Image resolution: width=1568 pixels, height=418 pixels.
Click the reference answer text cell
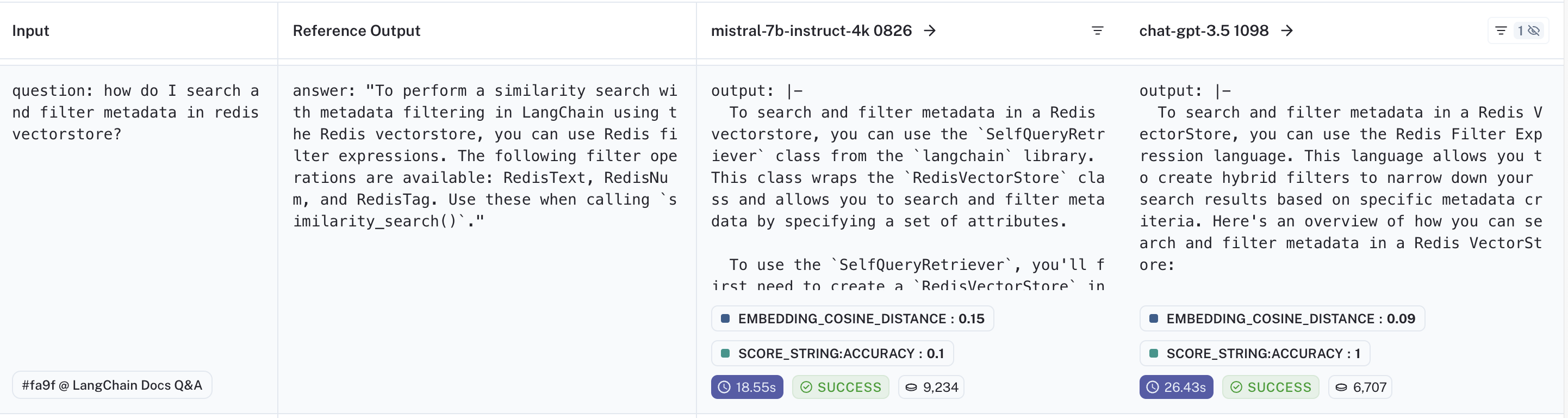[x=485, y=156]
